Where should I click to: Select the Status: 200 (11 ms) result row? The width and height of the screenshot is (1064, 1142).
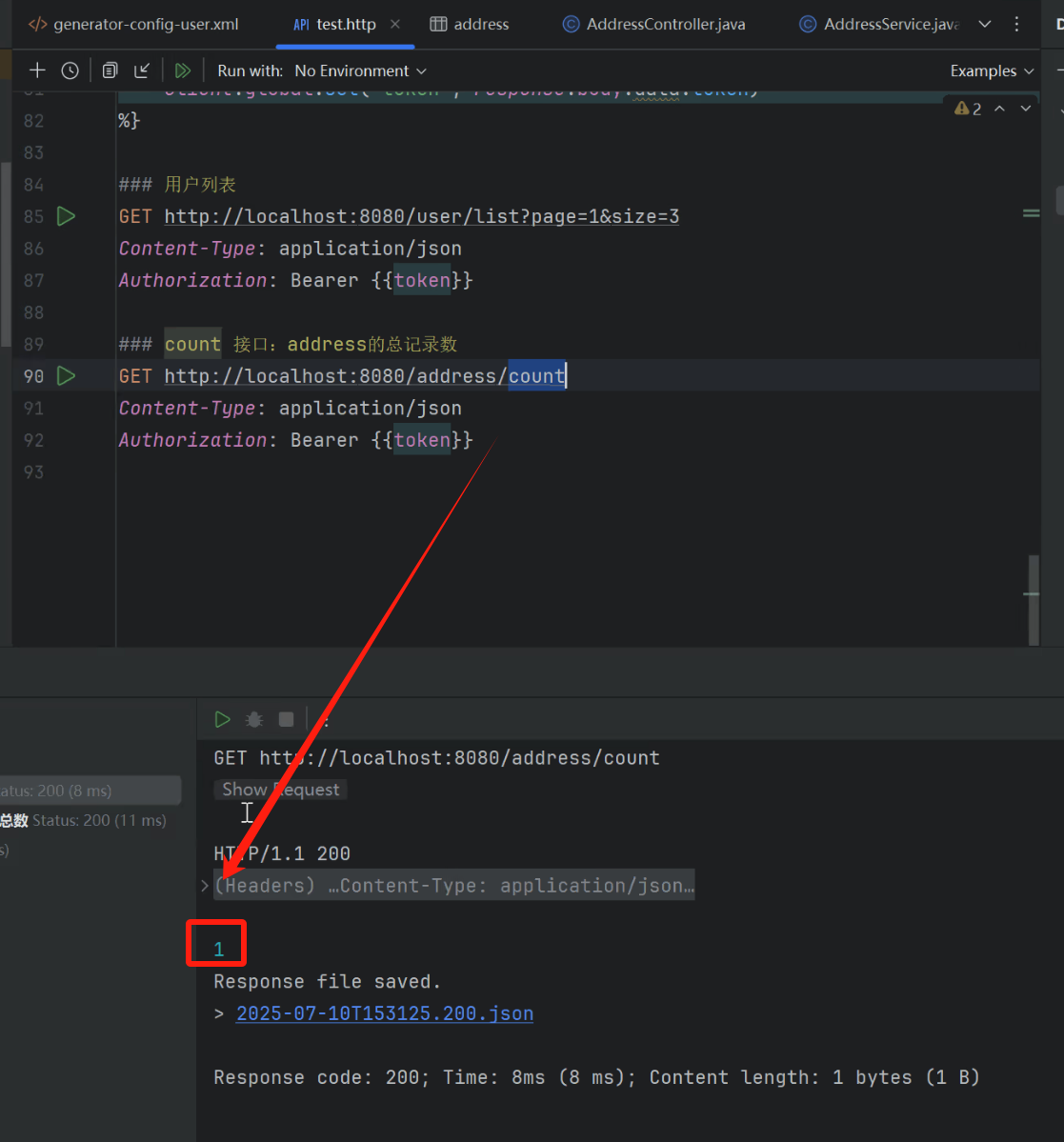click(90, 820)
